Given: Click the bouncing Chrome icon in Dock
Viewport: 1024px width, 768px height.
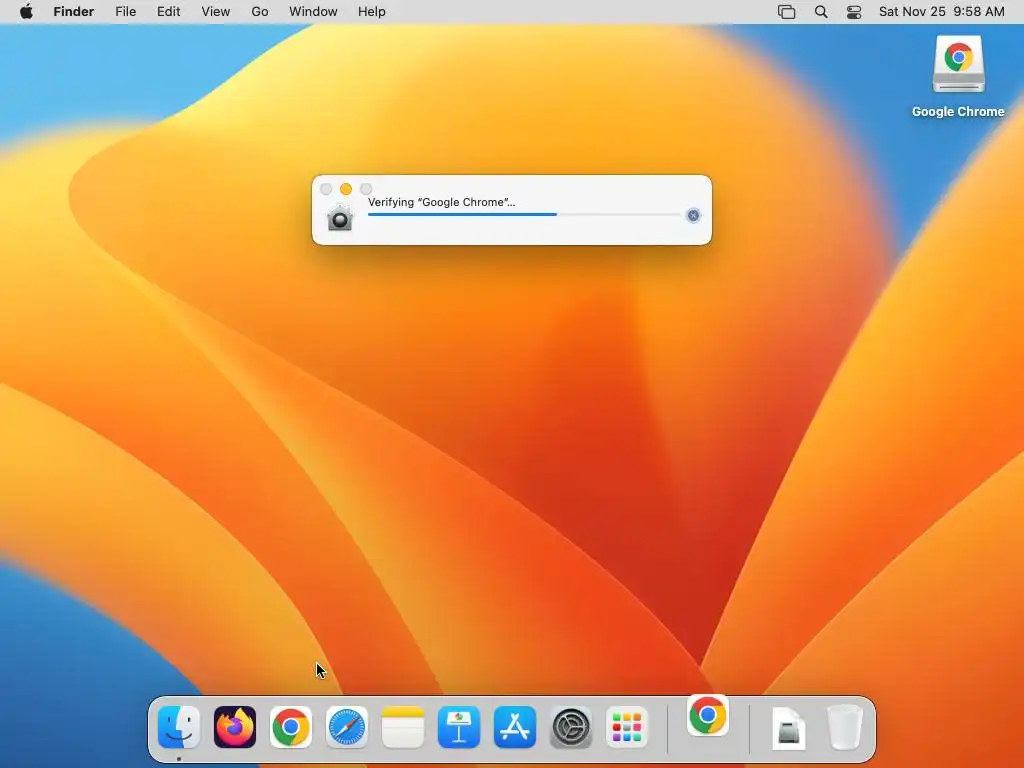Looking at the screenshot, I should coord(708,716).
